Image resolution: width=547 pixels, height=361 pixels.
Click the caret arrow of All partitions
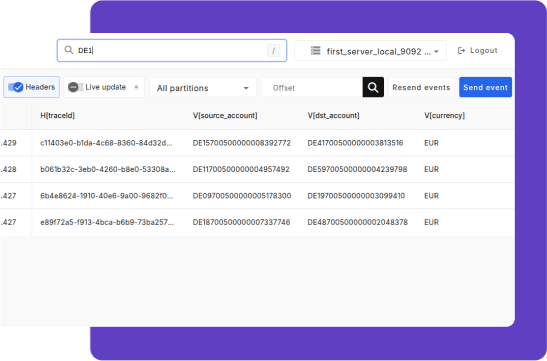coord(246,88)
